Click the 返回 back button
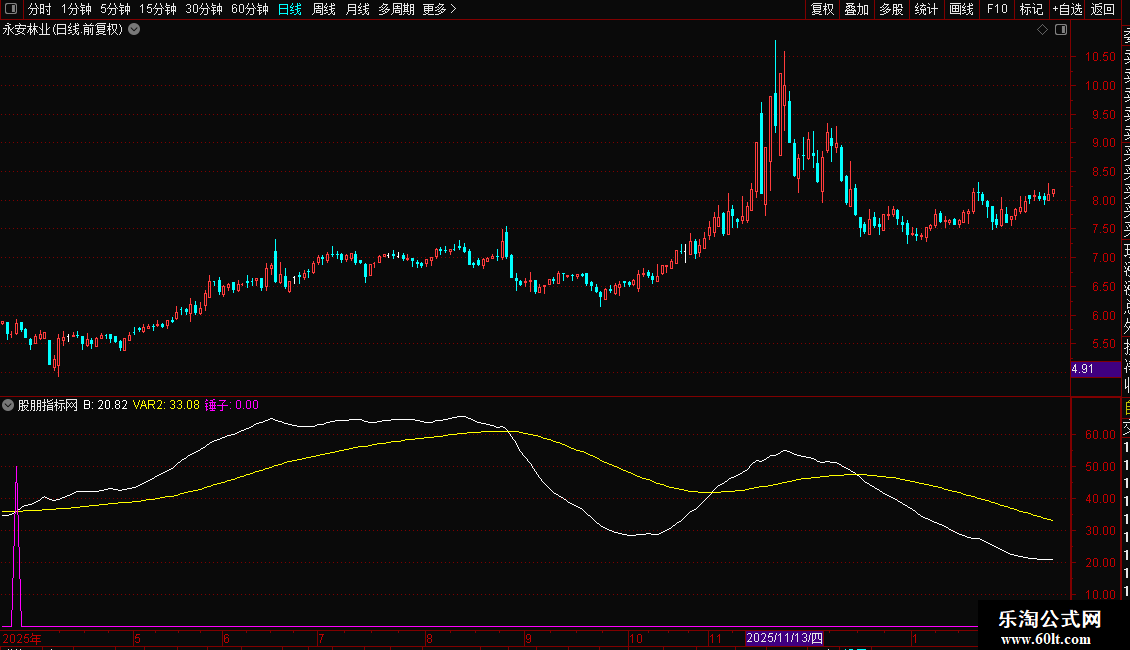This screenshot has height=650, width=1130. (1103, 9)
